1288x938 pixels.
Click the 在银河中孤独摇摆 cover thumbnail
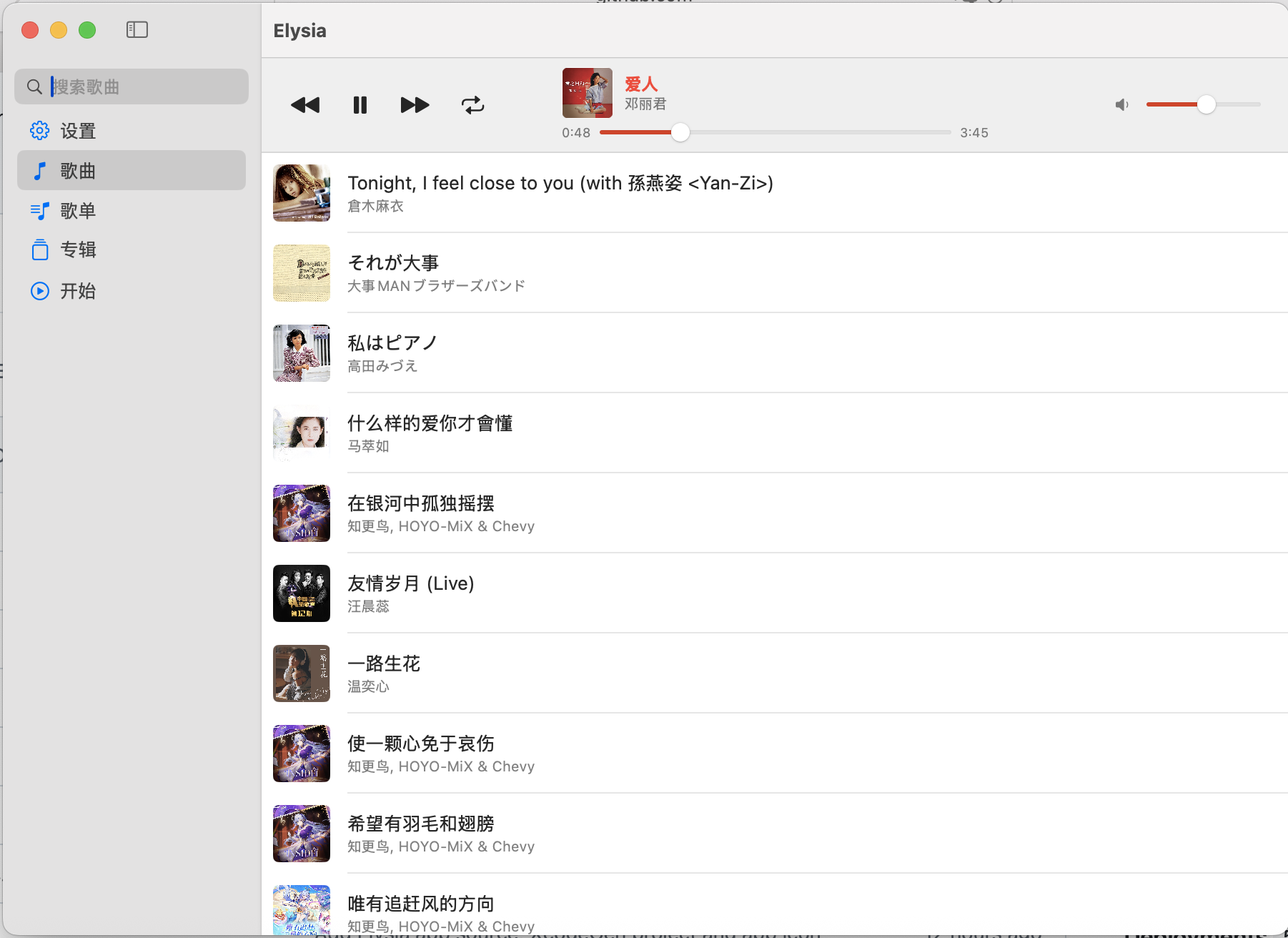point(302,513)
